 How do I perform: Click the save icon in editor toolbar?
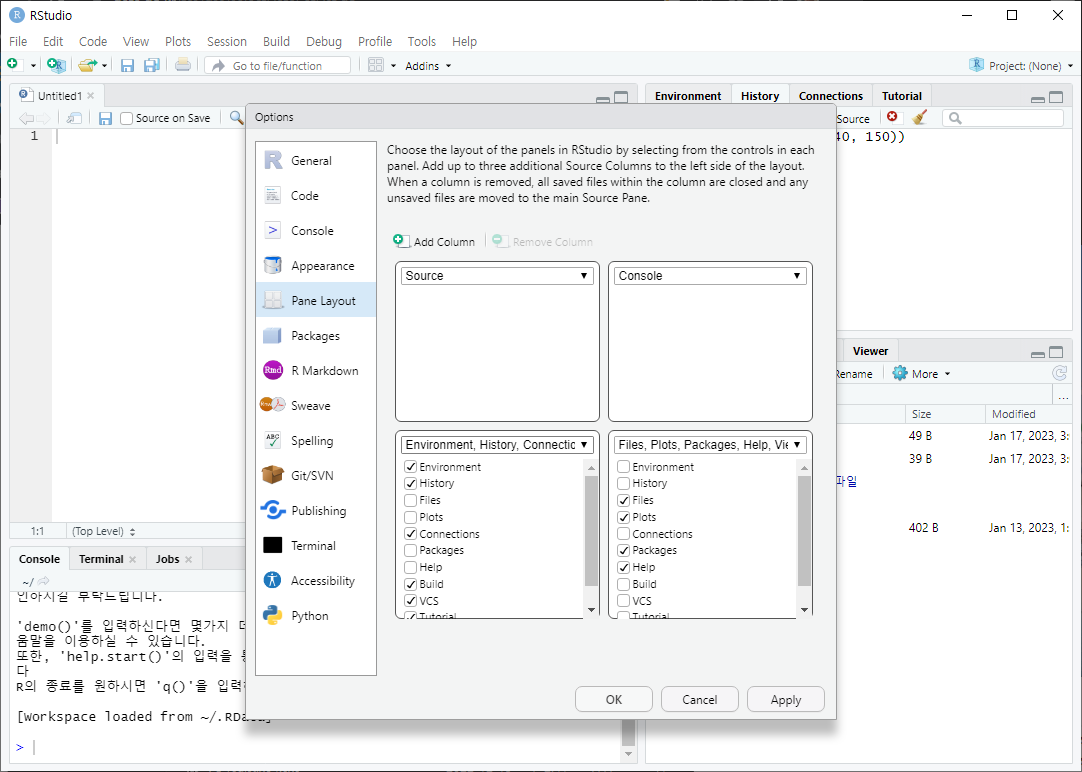point(105,119)
